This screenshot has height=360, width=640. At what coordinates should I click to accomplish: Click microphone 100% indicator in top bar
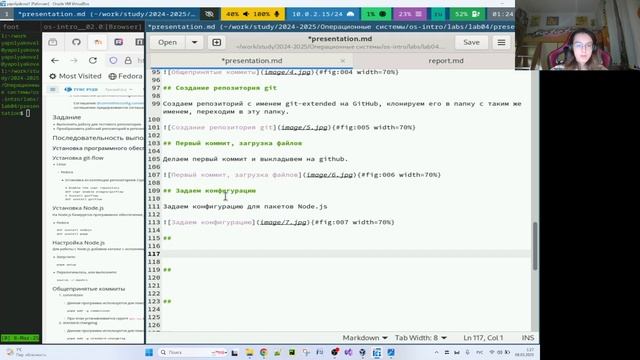point(267,14)
